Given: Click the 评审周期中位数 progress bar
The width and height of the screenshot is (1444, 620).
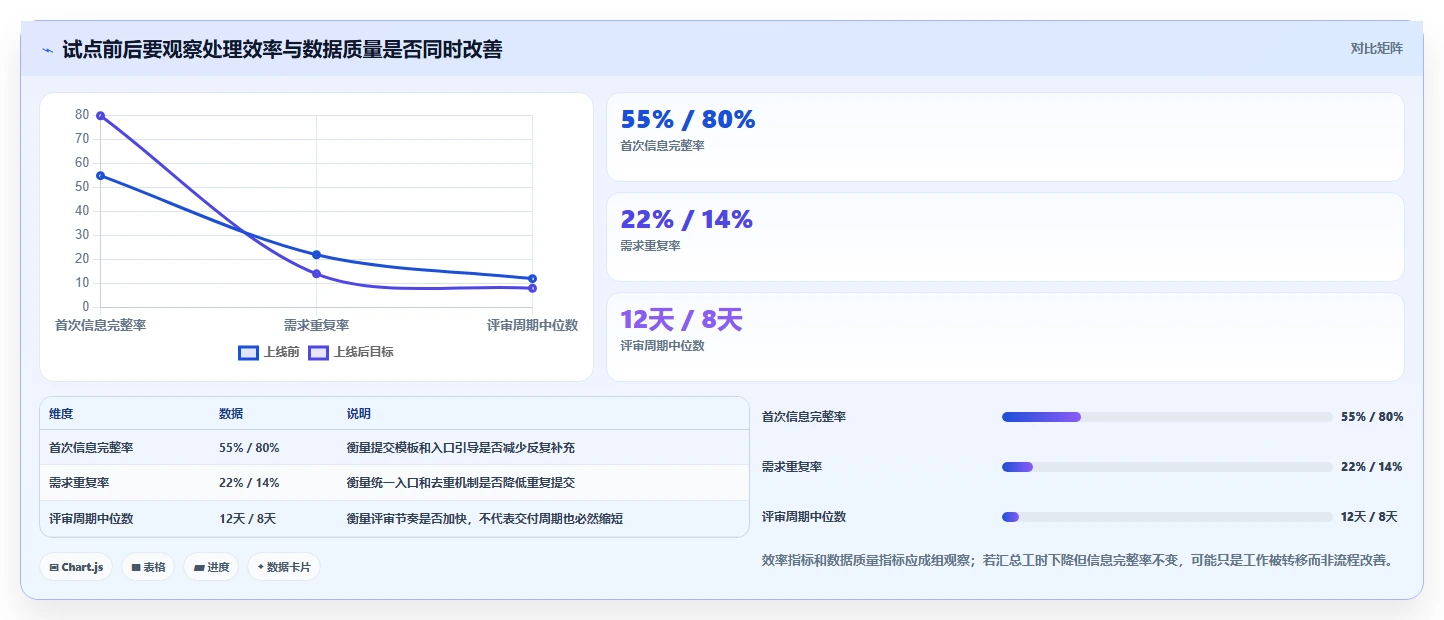Looking at the screenshot, I should pyautogui.click(x=1167, y=517).
